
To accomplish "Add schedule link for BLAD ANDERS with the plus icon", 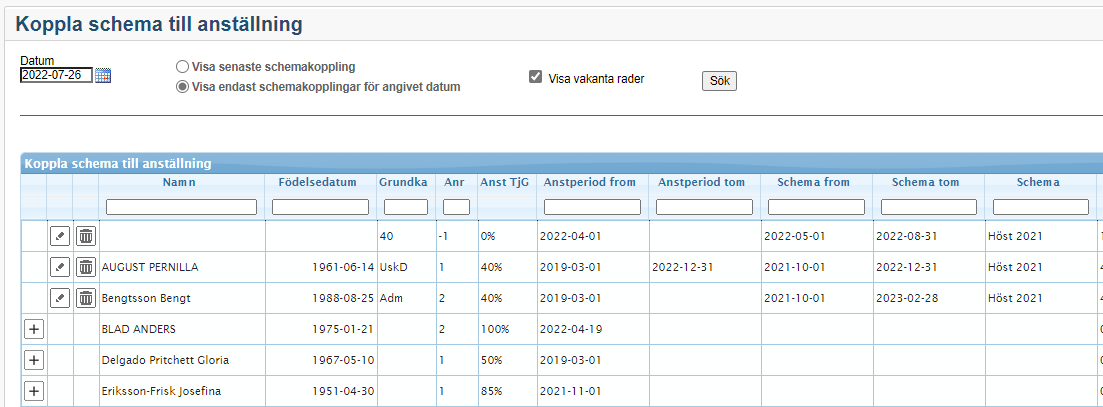I will pos(33,329).
